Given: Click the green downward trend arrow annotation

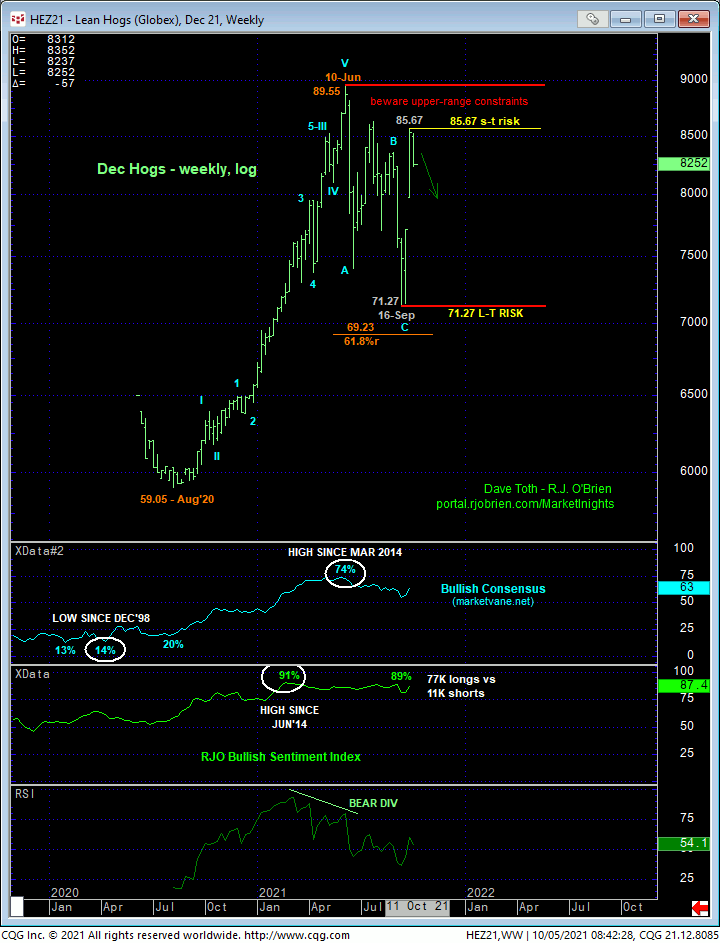Looking at the screenshot, I should (430, 177).
